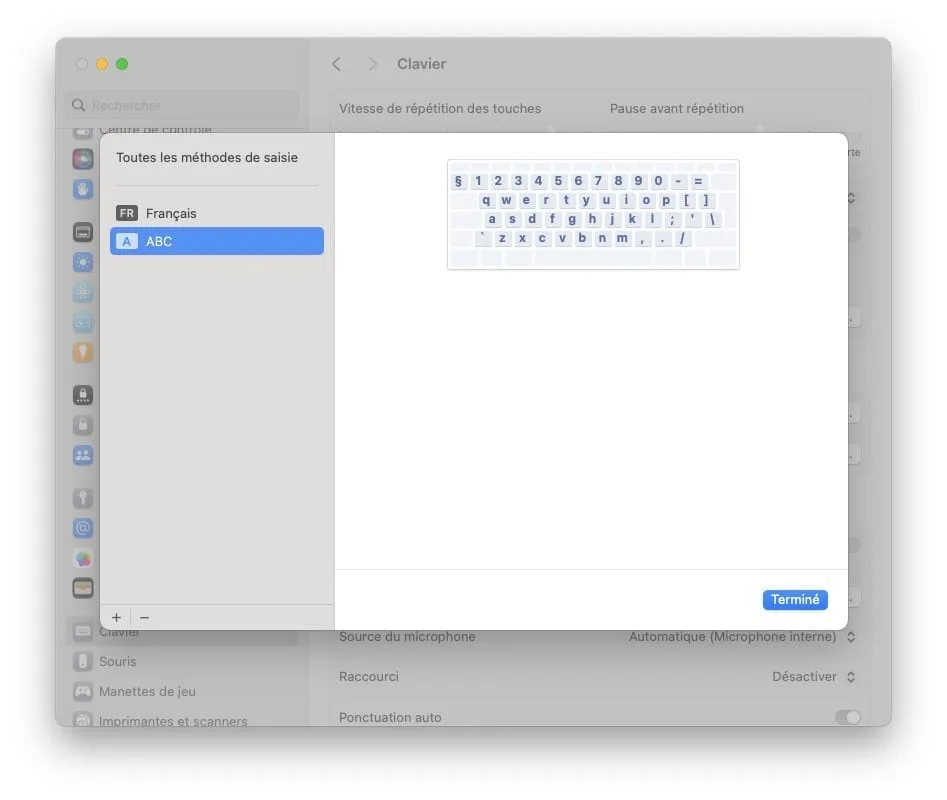Image resolution: width=947 pixels, height=800 pixels.
Task: Click the FR badge next to Français
Action: (126, 213)
